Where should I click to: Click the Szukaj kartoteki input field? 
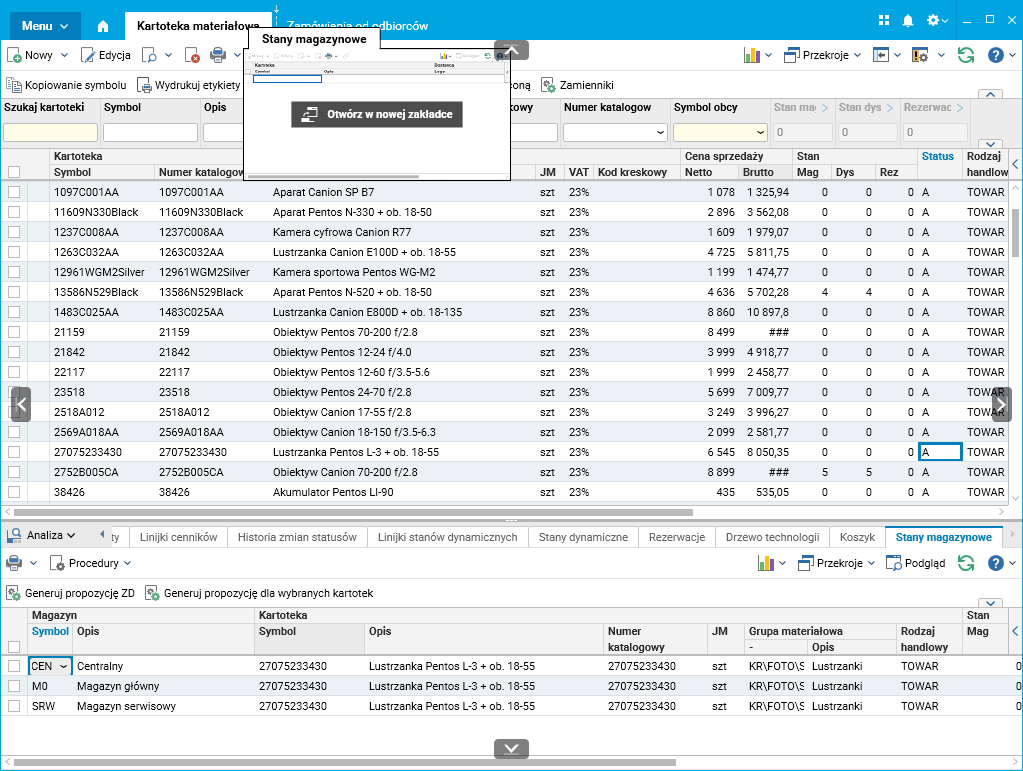[x=50, y=132]
